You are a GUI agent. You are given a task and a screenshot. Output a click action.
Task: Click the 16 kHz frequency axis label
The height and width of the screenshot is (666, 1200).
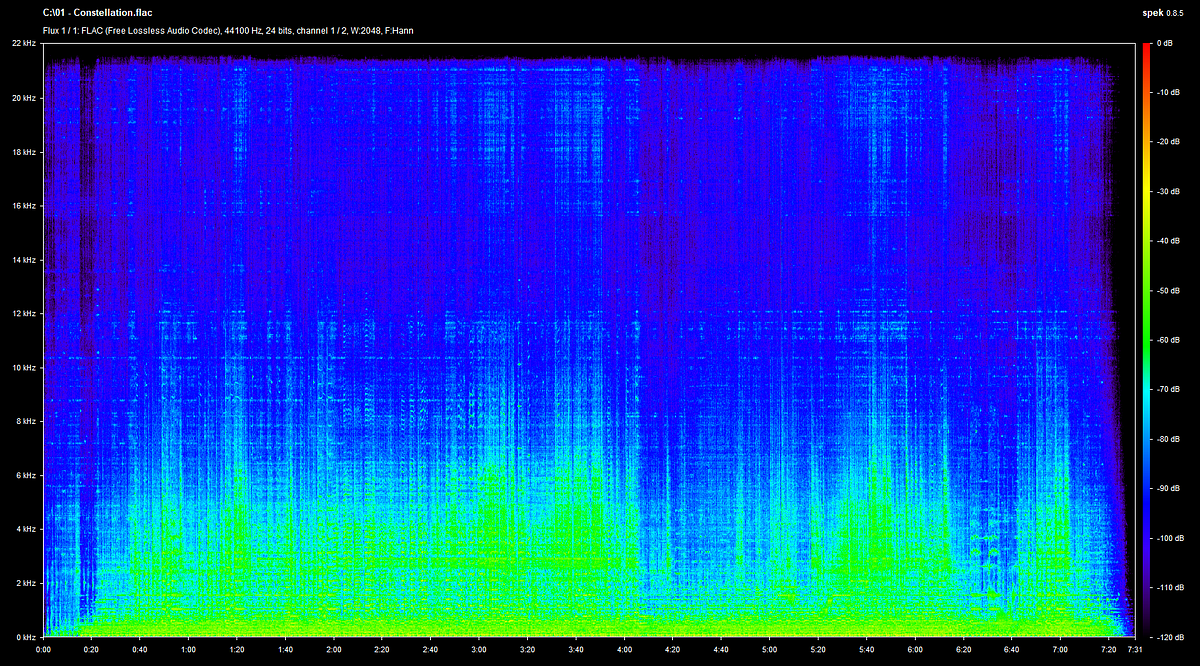coord(24,206)
